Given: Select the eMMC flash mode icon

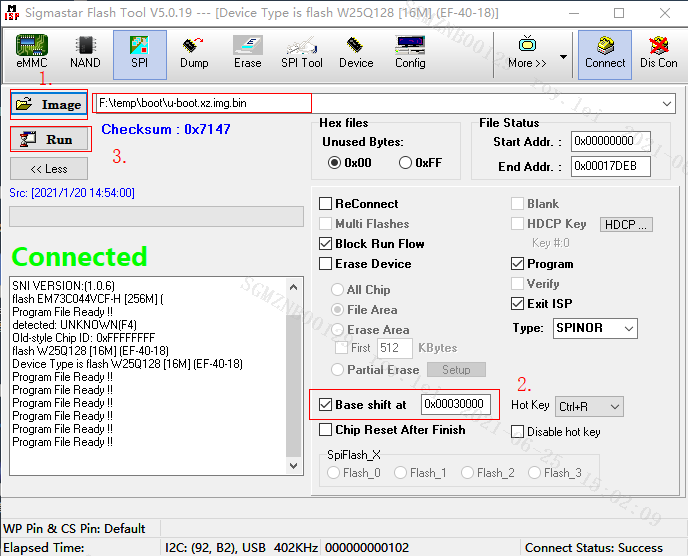Looking at the screenshot, I should click(32, 53).
